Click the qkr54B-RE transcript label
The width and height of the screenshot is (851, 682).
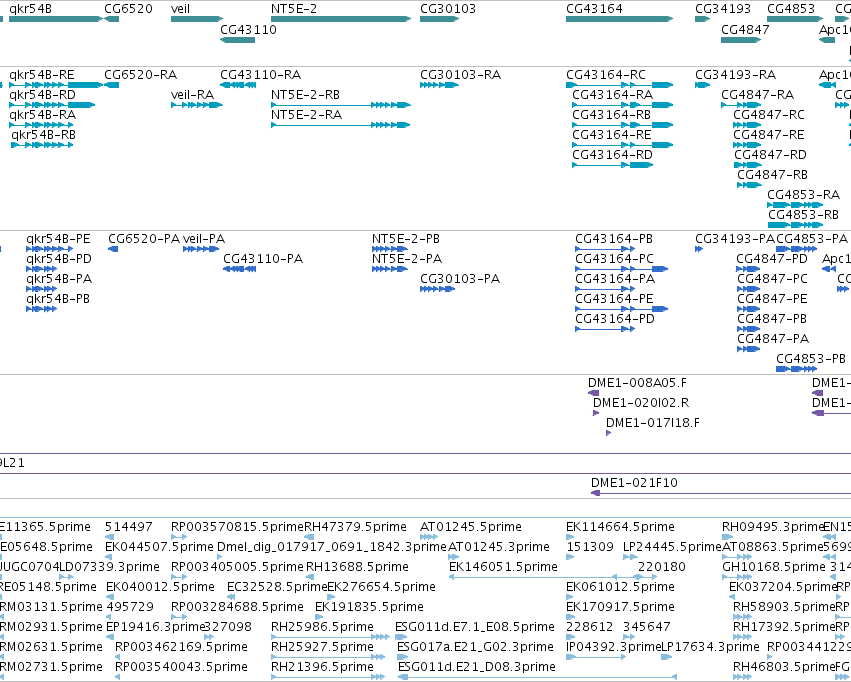pyautogui.click(x=42, y=75)
